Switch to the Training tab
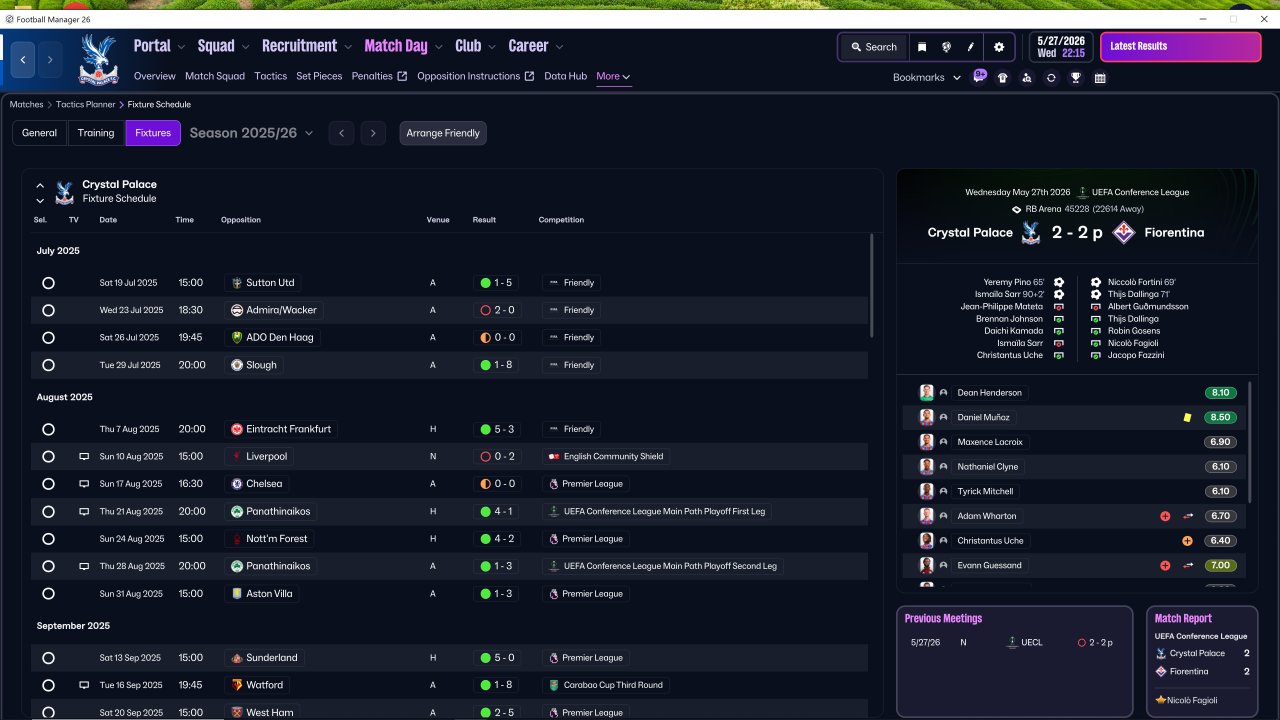 click(x=96, y=133)
